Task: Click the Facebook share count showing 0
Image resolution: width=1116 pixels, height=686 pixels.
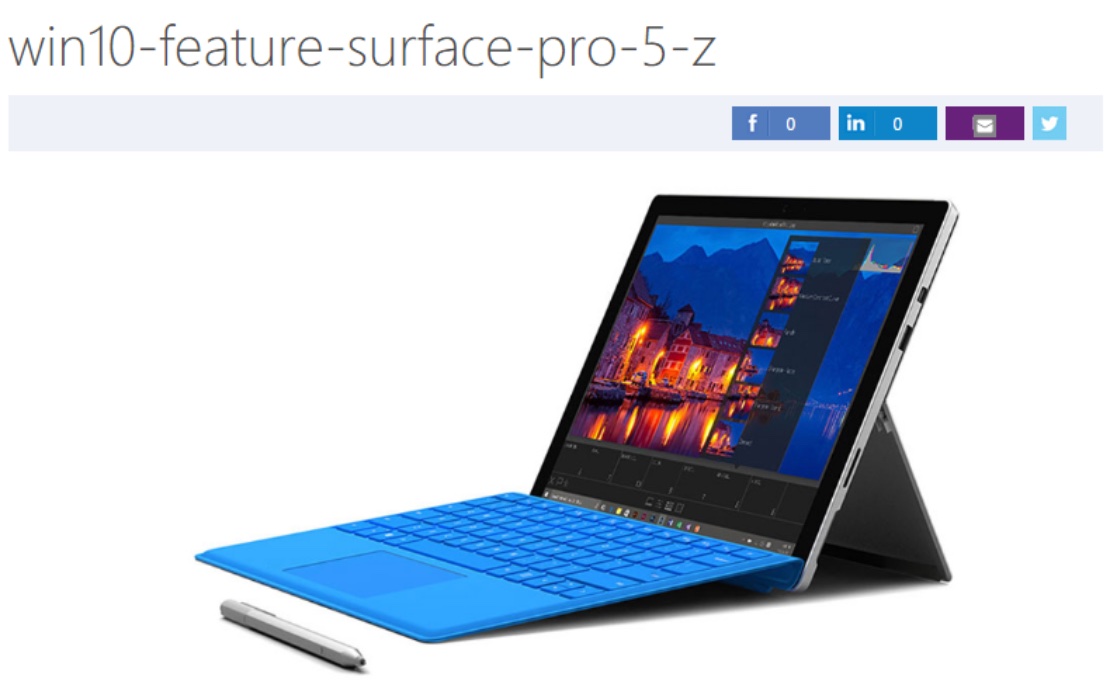Action: coord(791,124)
